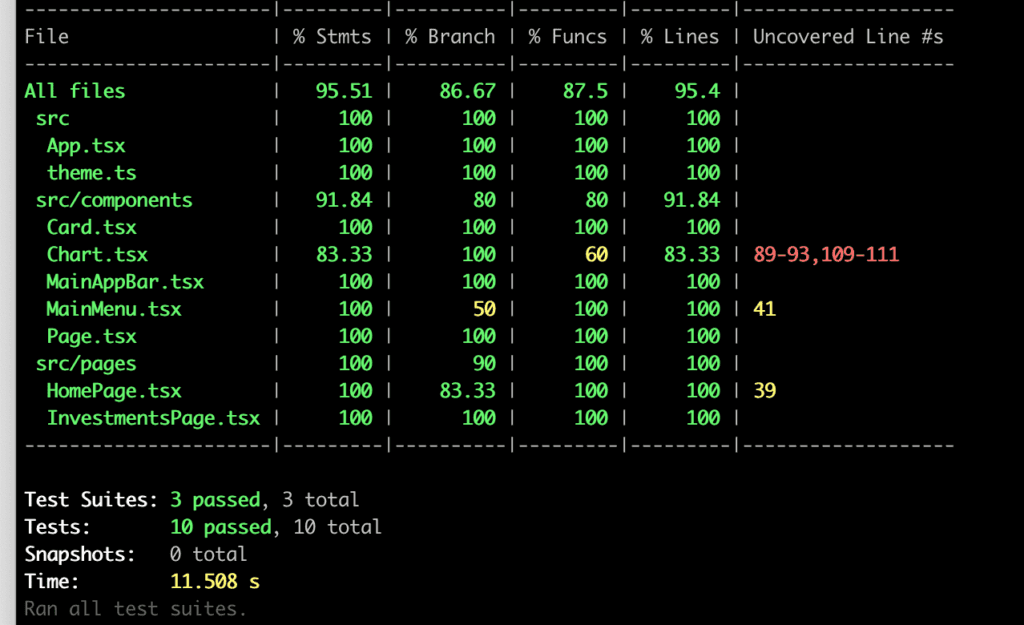Viewport: 1024px width, 625px height.
Task: Click the MainAppBar.tsx file name
Action: [x=125, y=282]
